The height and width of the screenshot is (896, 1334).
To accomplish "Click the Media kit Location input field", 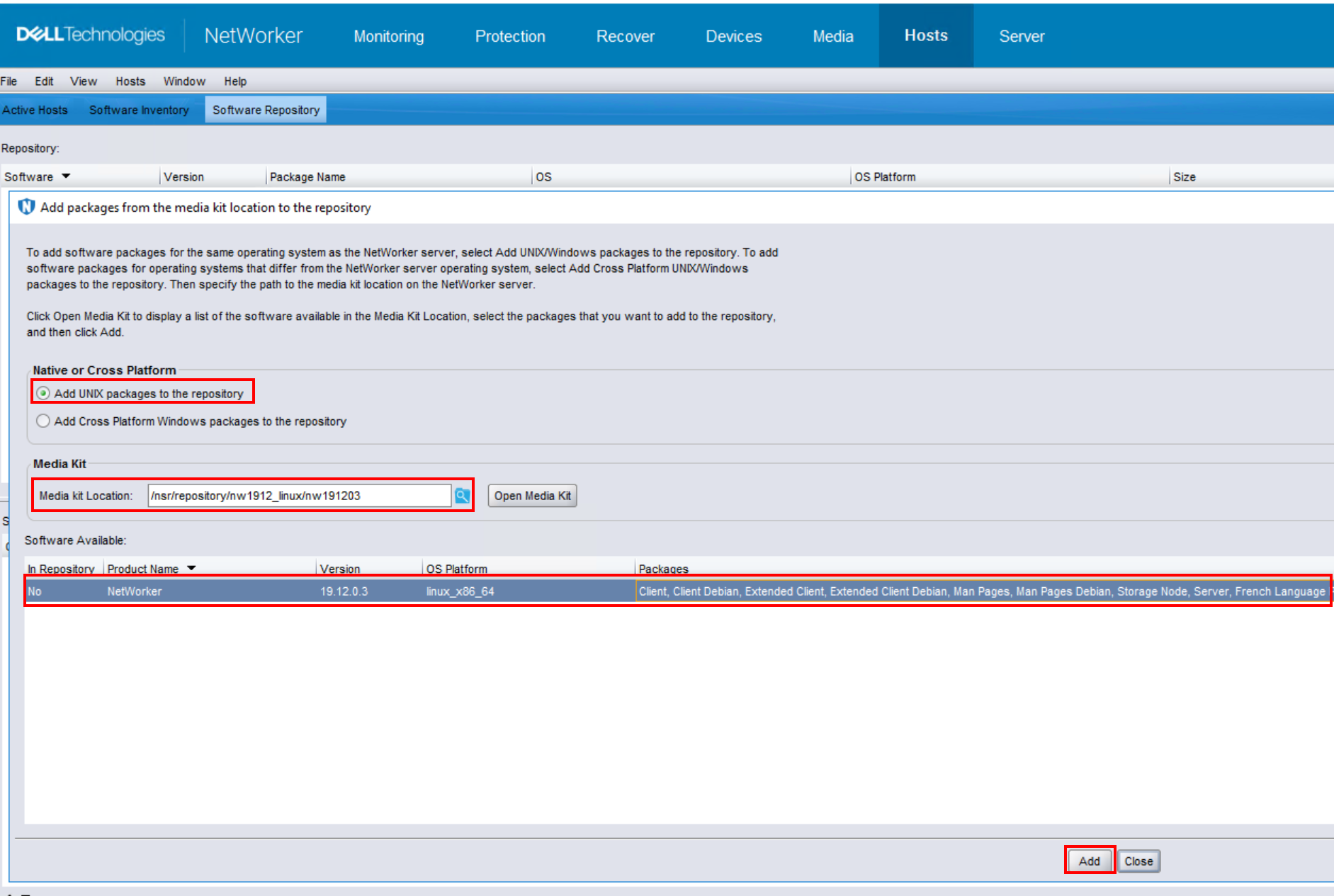I will [300, 496].
